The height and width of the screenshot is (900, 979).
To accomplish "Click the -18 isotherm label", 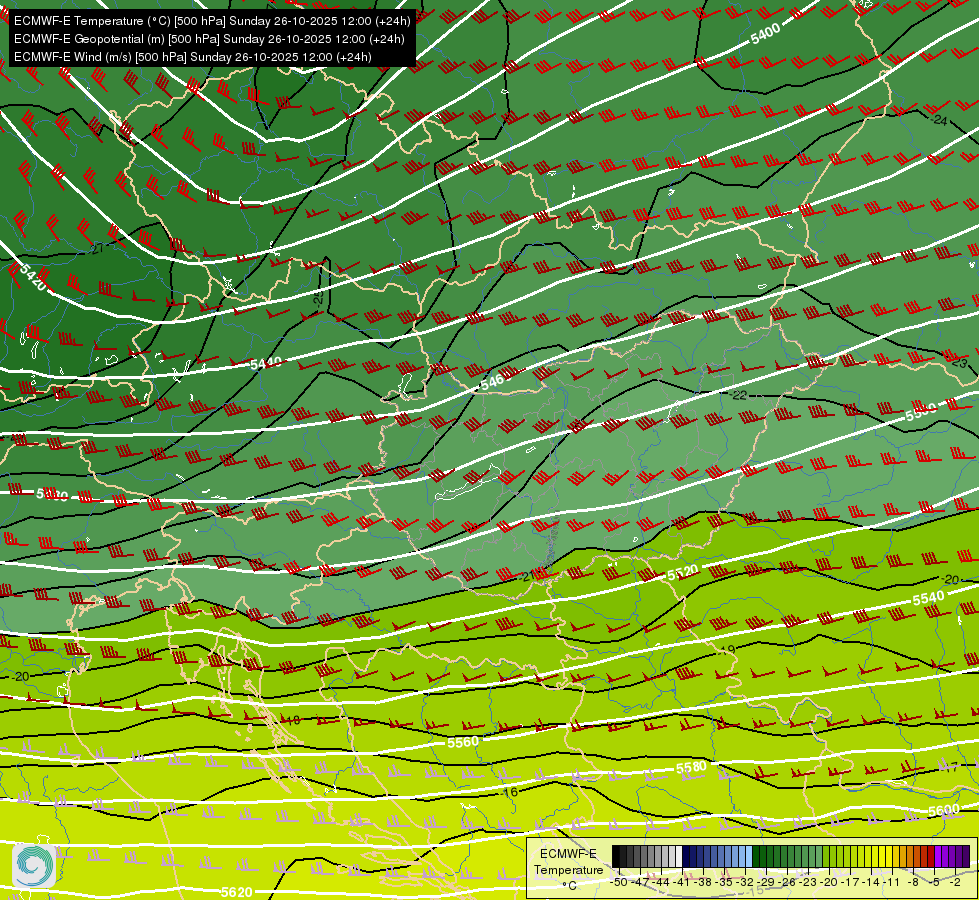I will tap(291, 720).
